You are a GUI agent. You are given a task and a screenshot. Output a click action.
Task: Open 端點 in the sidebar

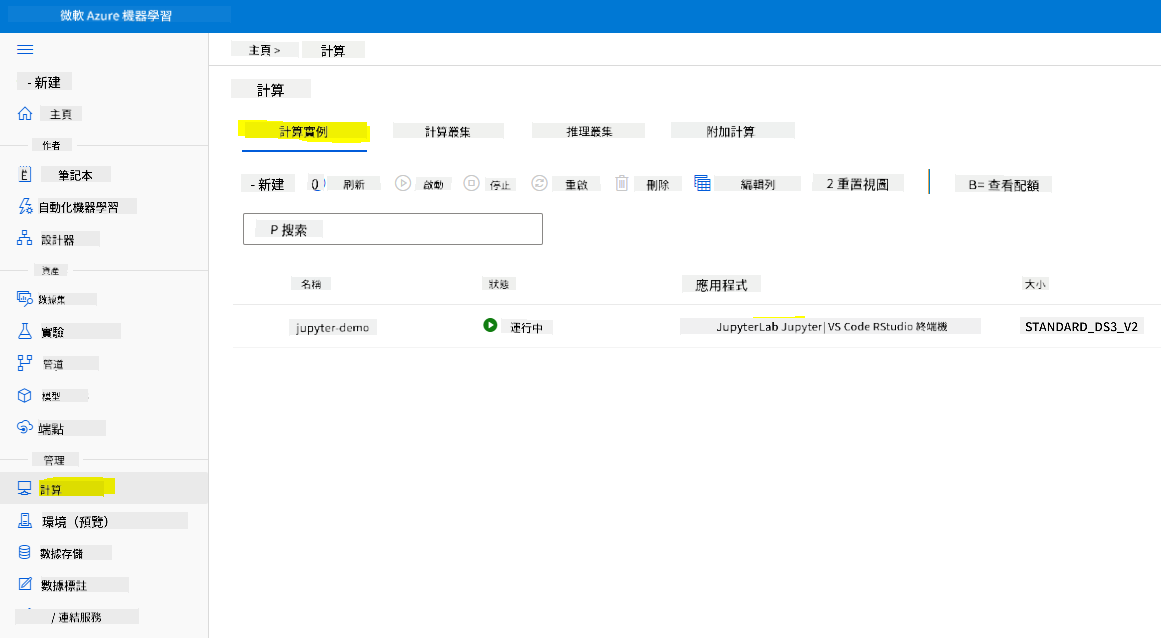[x=52, y=429]
